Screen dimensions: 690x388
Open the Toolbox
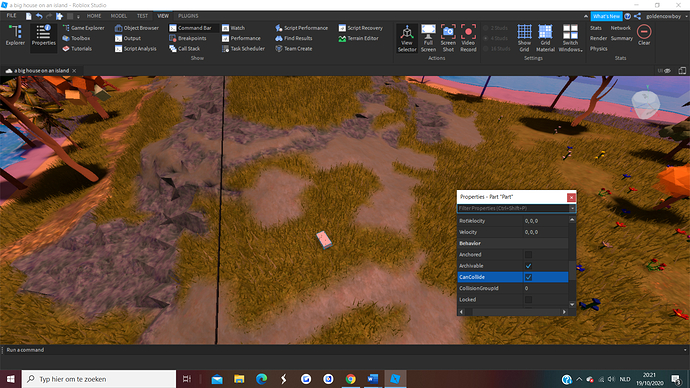[77, 38]
